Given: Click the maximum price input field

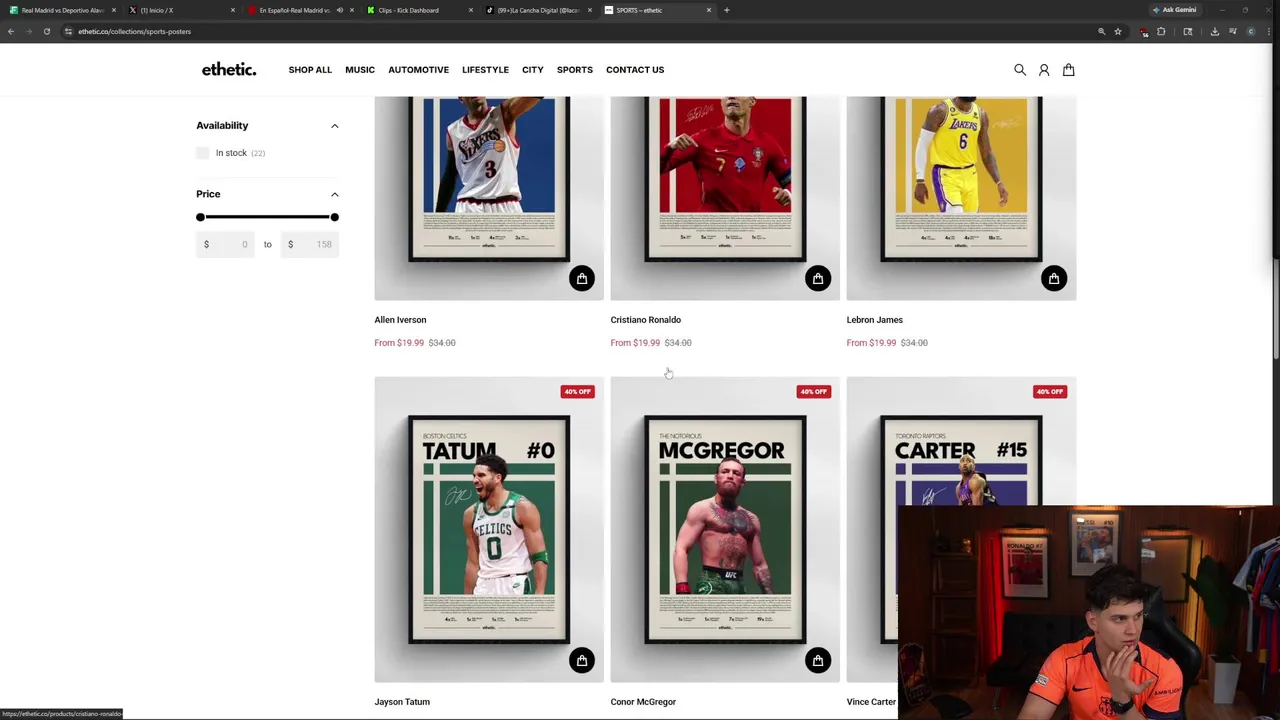Looking at the screenshot, I should coord(309,244).
